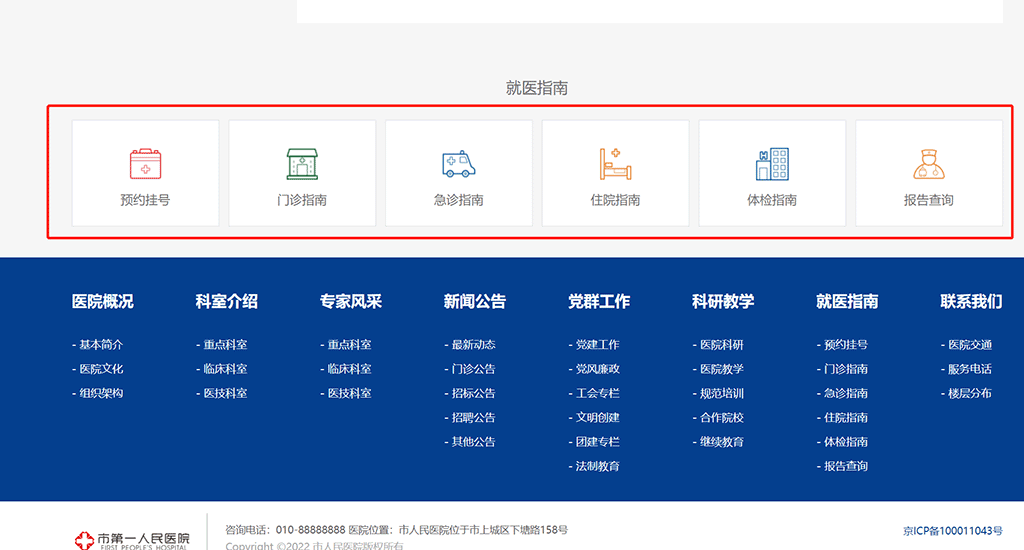The image size is (1024, 550).
Task: Open the 医院交通 link
Action: pyautogui.click(x=969, y=345)
